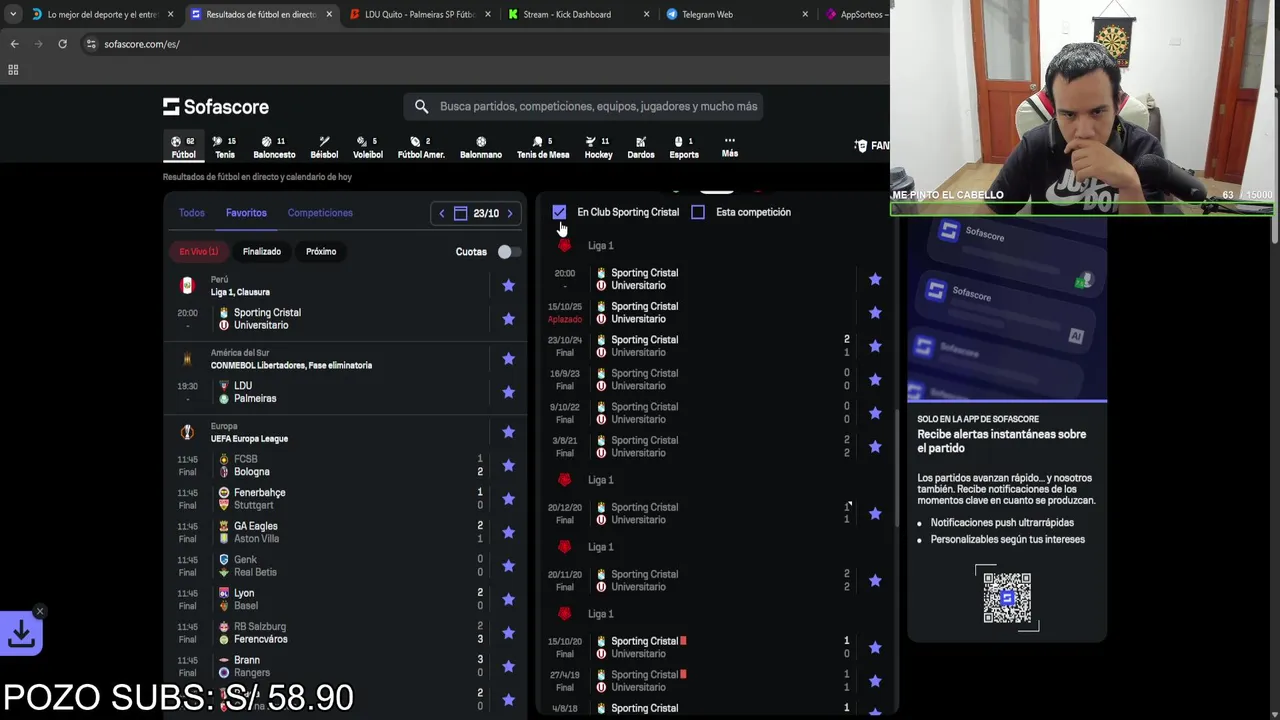The height and width of the screenshot is (720, 1280).
Task: Open the Fenerbahçe vs Stuttgart match
Action: (x=345, y=499)
